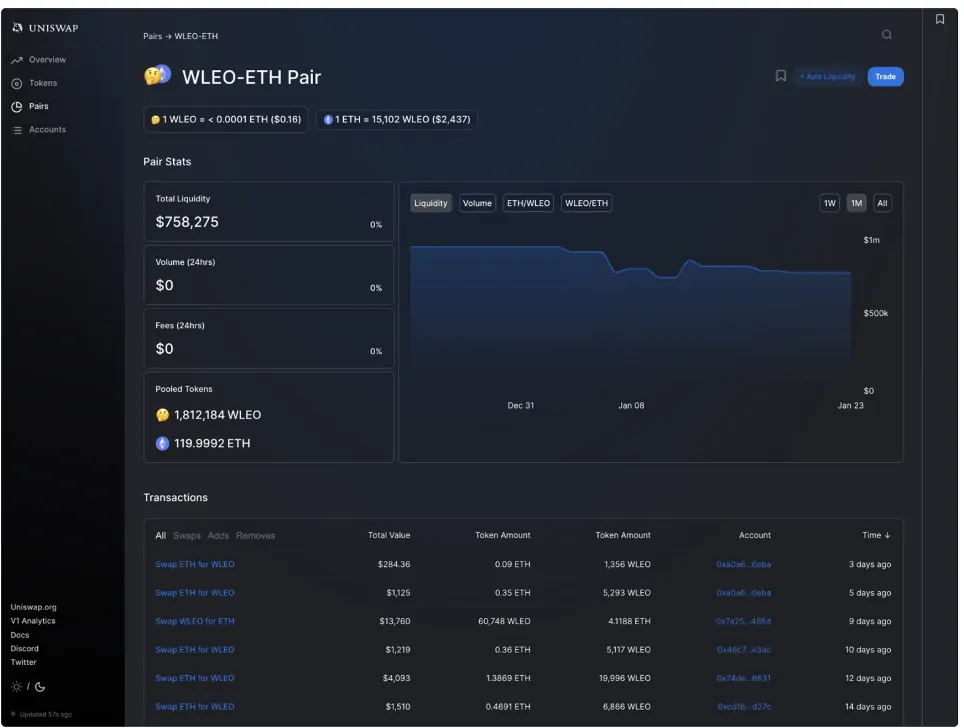This screenshot has height=728, width=964.
Task: Filter transactions by Swaps
Action: click(186, 536)
